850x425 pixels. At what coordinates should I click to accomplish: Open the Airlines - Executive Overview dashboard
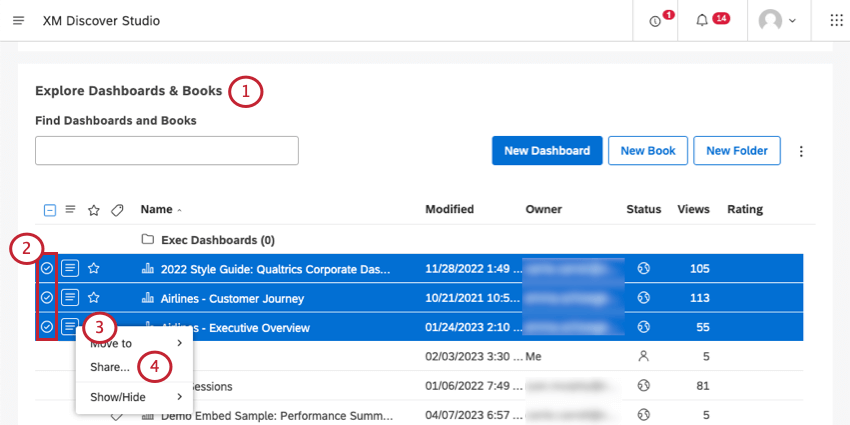coord(235,328)
